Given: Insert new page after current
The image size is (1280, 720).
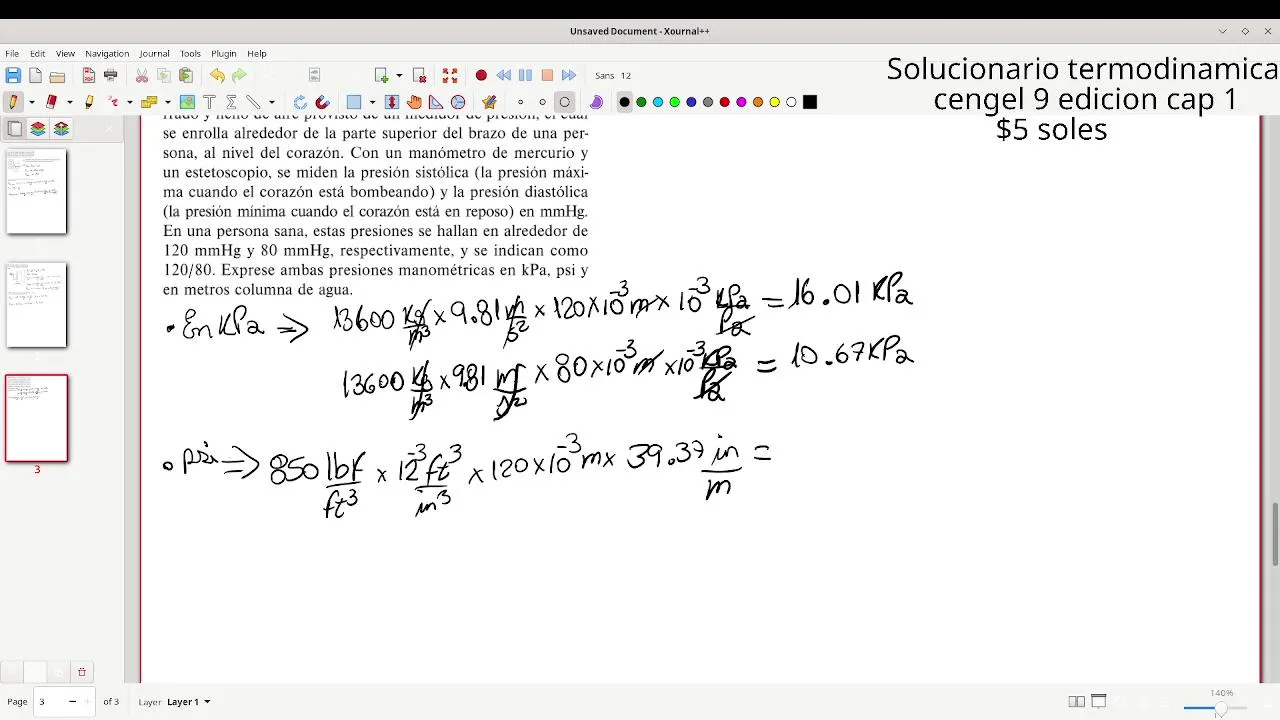Looking at the screenshot, I should pos(381,75).
